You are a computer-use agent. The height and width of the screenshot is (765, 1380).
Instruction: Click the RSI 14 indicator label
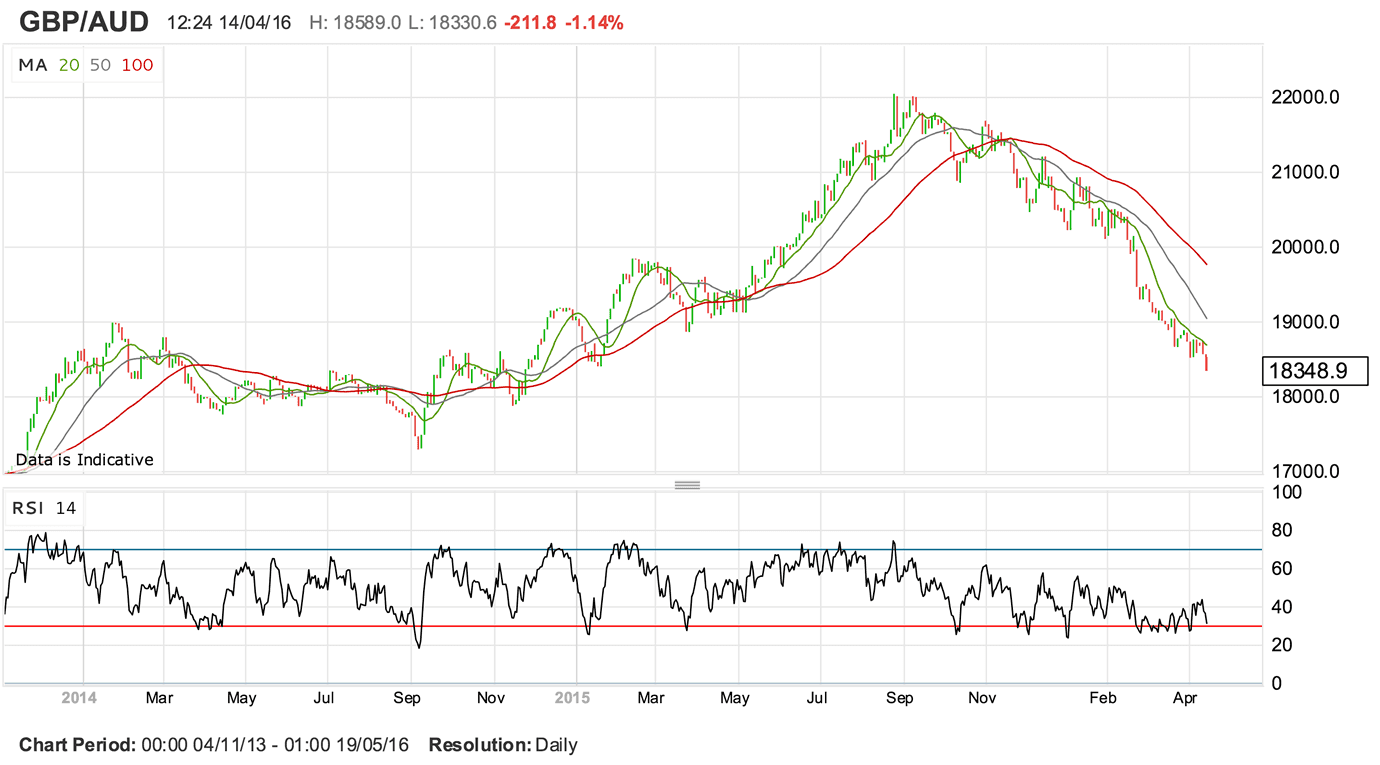(x=44, y=508)
